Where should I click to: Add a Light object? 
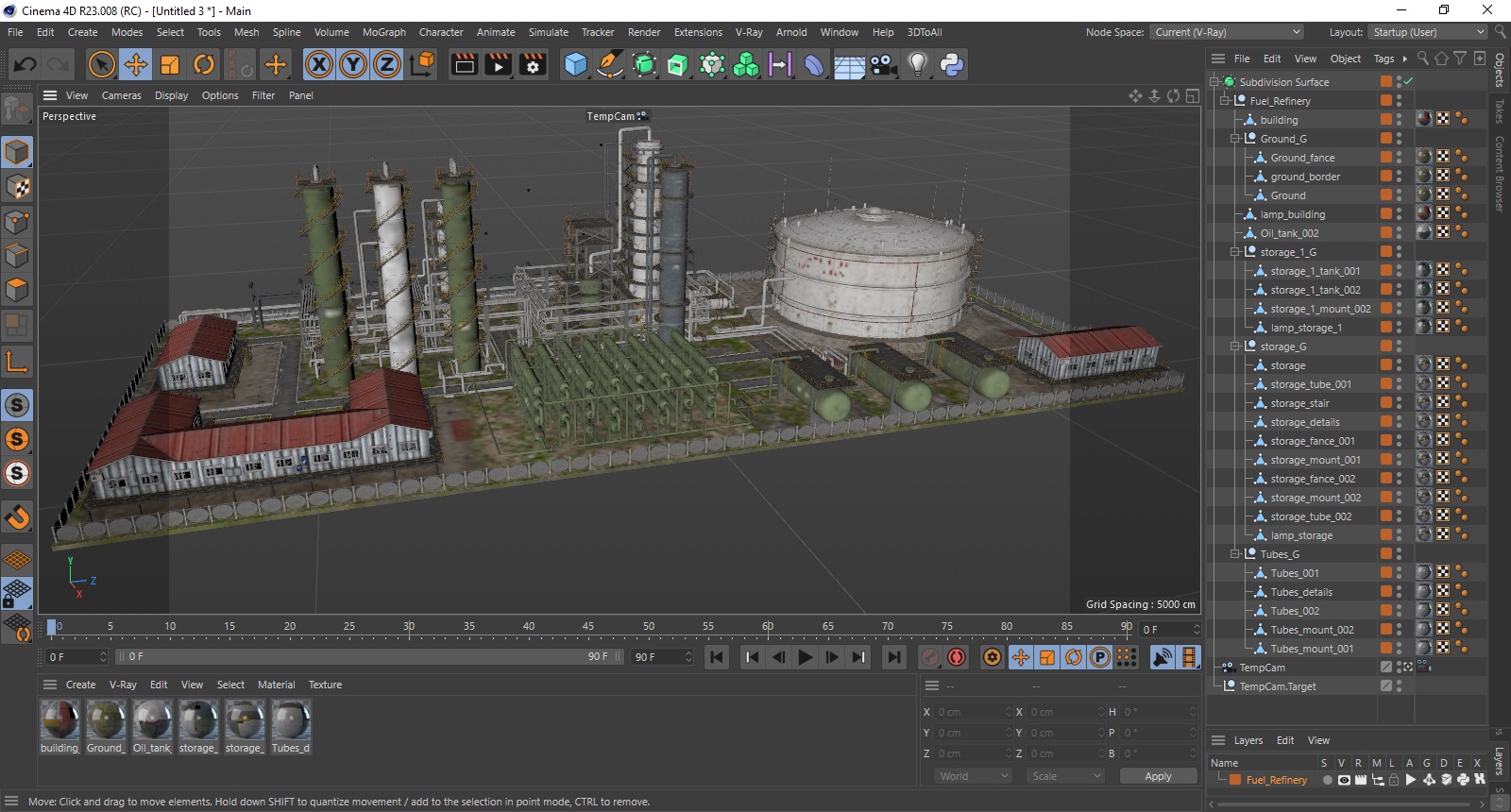pyautogui.click(x=917, y=64)
